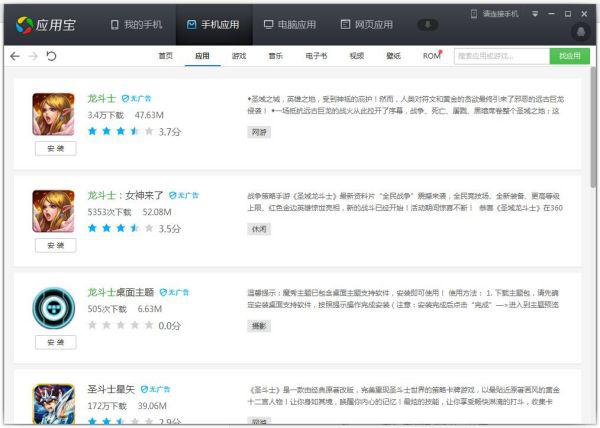Select the 壁纸 navigation item
Viewport: 600px width, 428px height.
click(x=393, y=56)
